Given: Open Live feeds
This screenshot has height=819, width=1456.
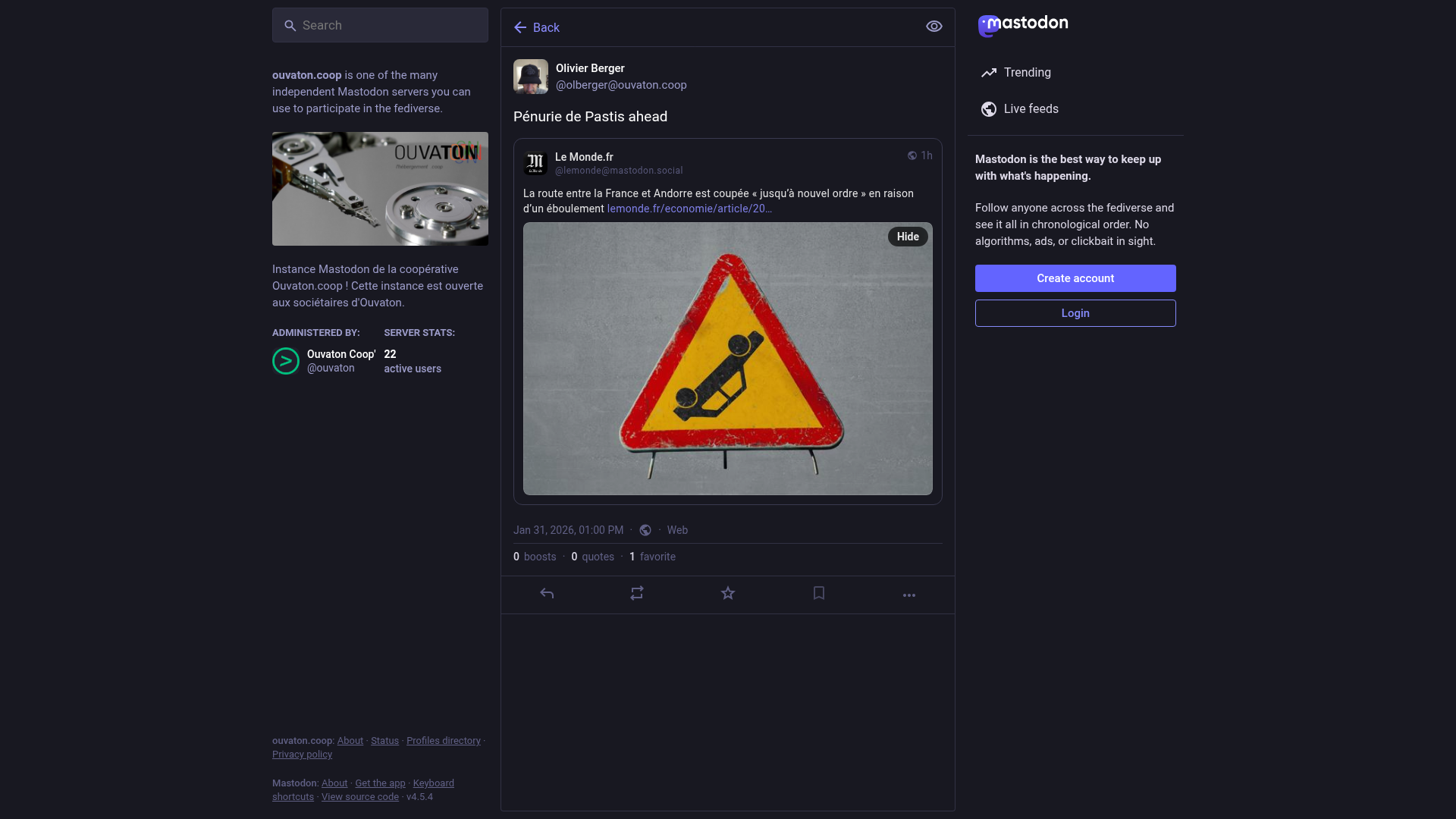Looking at the screenshot, I should coord(1031,109).
